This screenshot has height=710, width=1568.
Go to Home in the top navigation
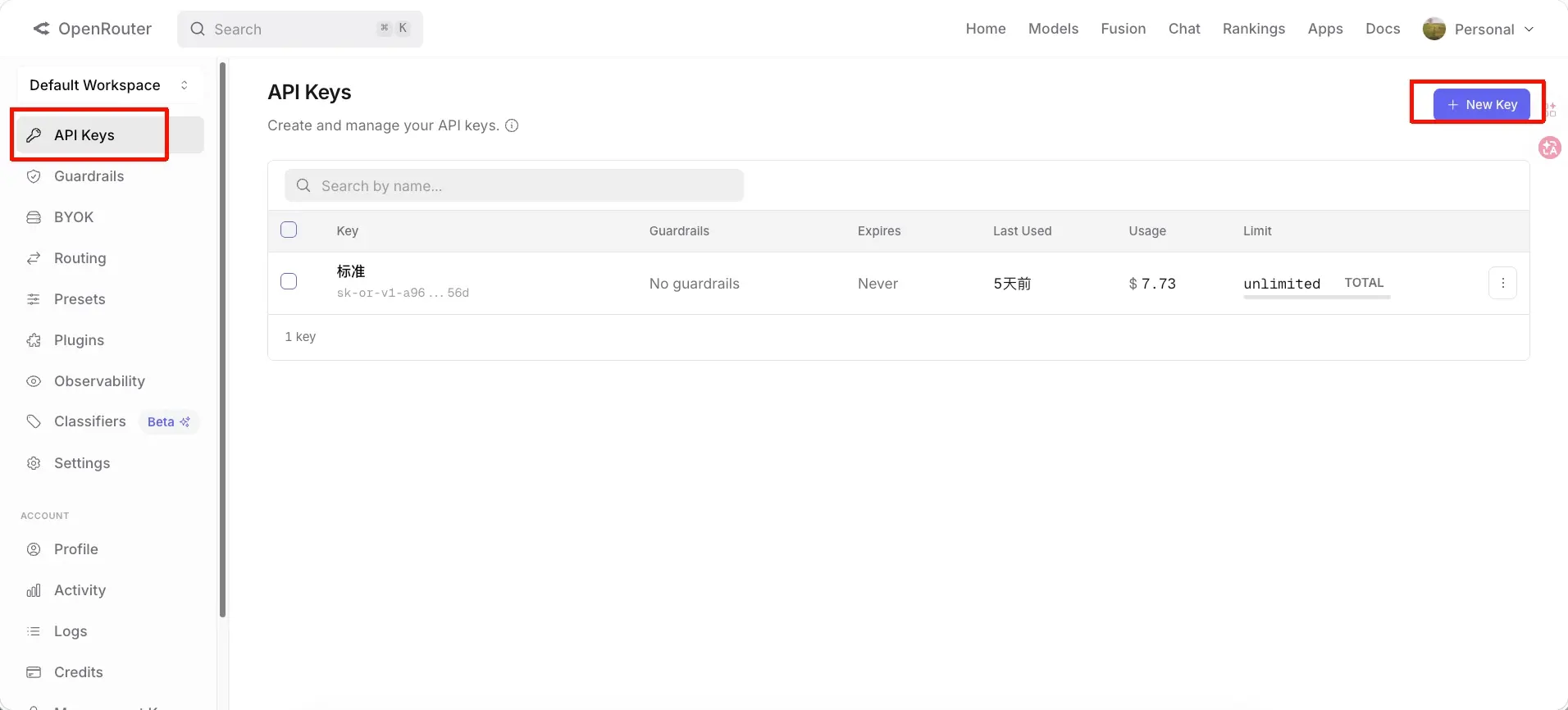point(986,29)
